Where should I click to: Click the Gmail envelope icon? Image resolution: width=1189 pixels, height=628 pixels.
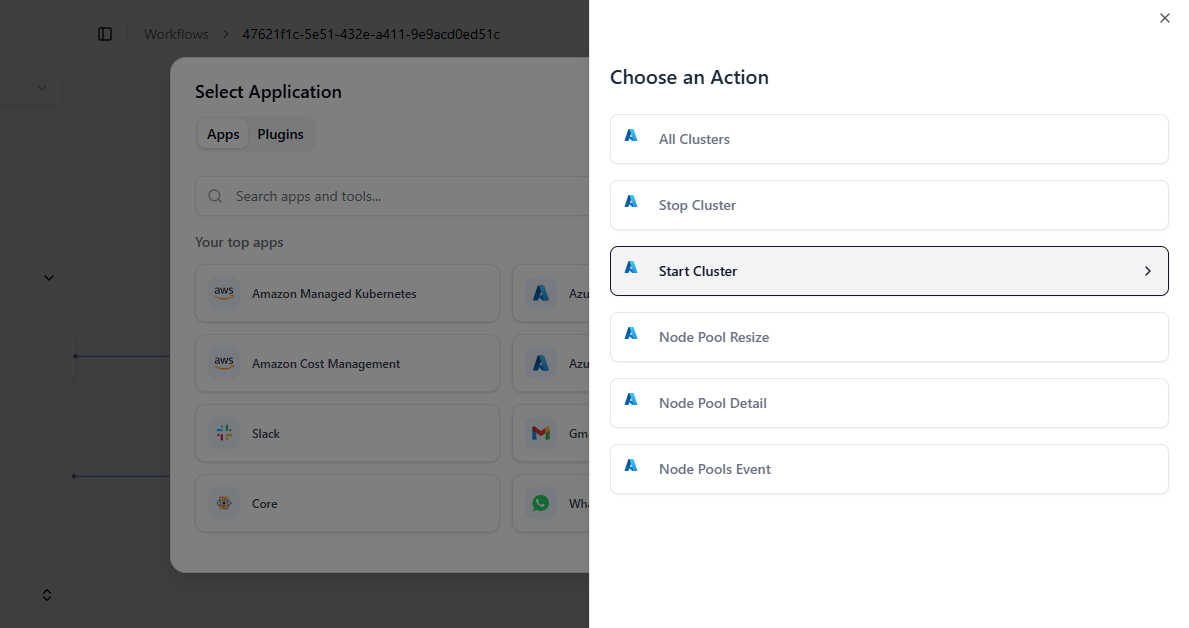(x=541, y=433)
